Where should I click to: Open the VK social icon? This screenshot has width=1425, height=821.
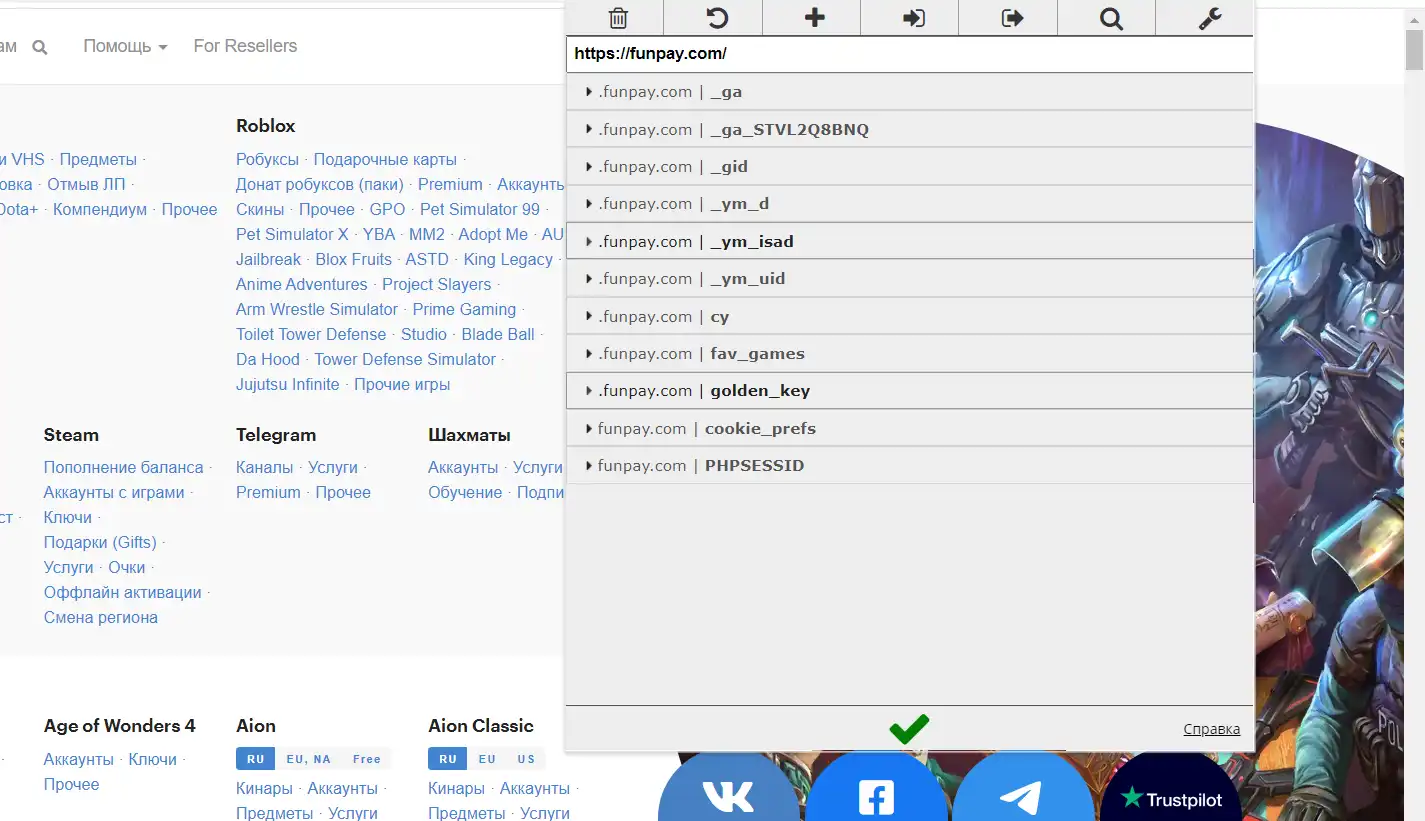(x=728, y=797)
